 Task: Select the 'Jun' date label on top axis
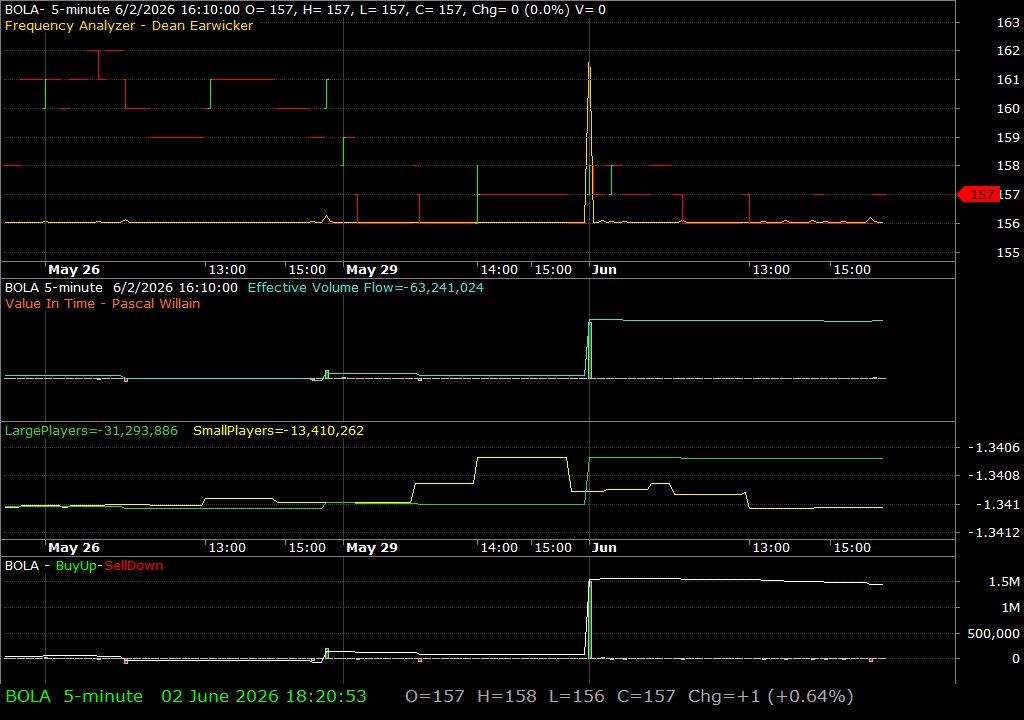point(604,270)
